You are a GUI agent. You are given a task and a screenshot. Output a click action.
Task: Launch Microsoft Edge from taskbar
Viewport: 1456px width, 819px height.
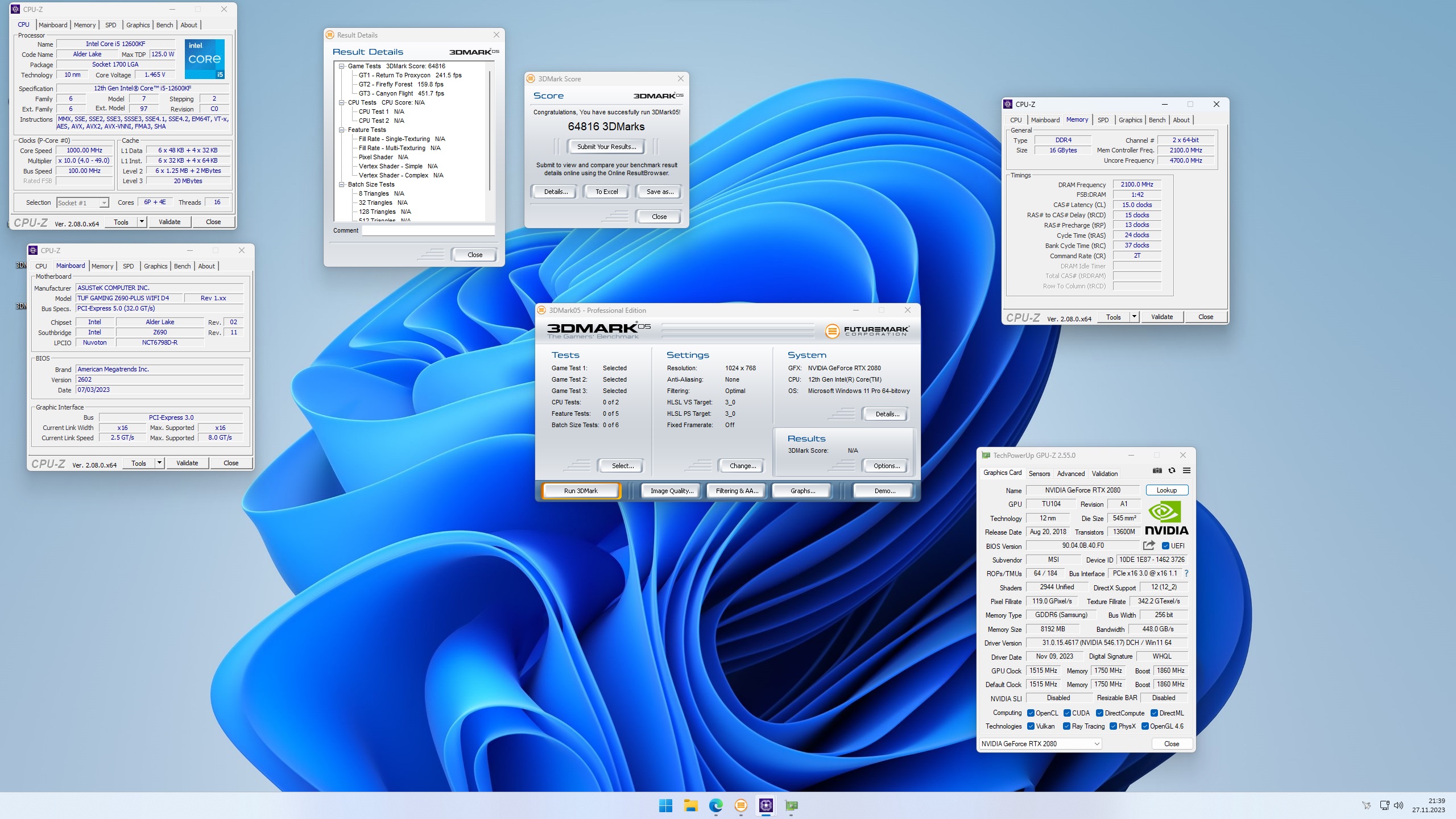[715, 805]
